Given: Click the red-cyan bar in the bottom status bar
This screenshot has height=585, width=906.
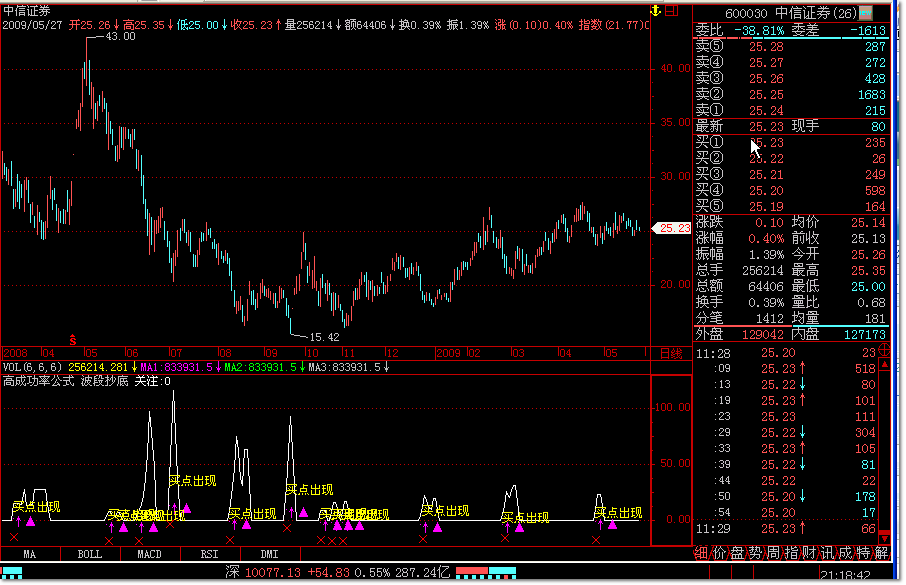Looking at the screenshot, I should [x=486, y=572].
